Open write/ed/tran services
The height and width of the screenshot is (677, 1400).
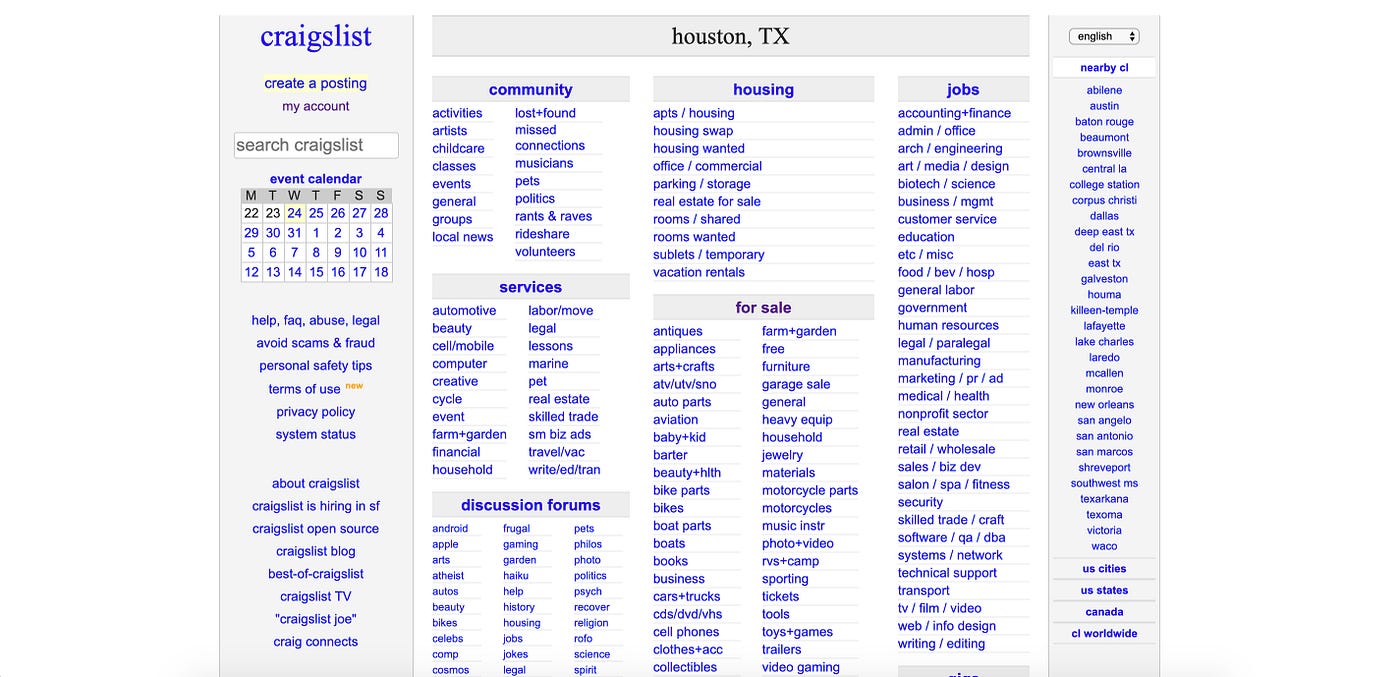click(x=565, y=470)
